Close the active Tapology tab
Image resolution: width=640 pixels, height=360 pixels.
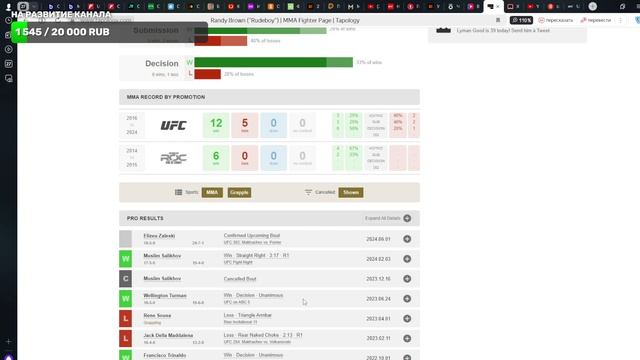pyautogui.click(x=498, y=7)
